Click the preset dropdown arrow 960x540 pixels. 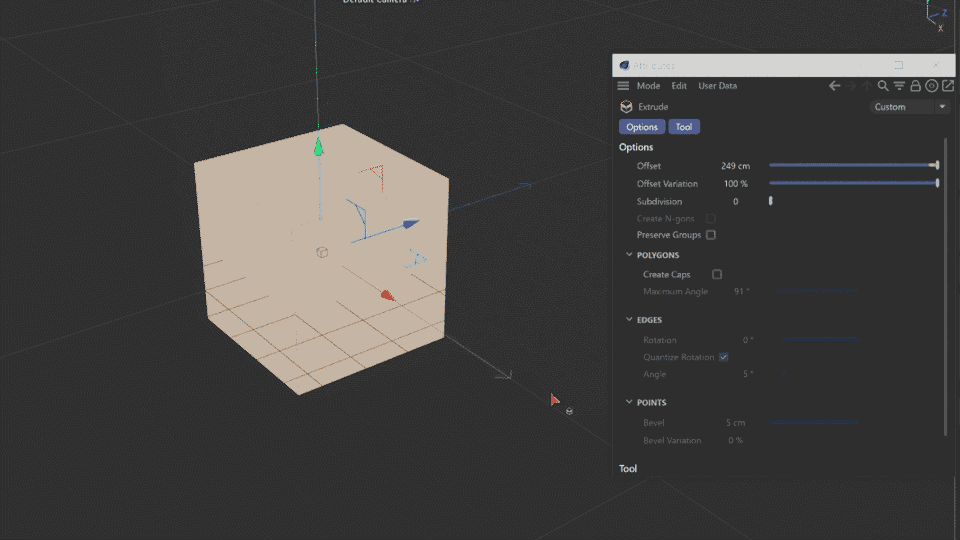click(942, 107)
